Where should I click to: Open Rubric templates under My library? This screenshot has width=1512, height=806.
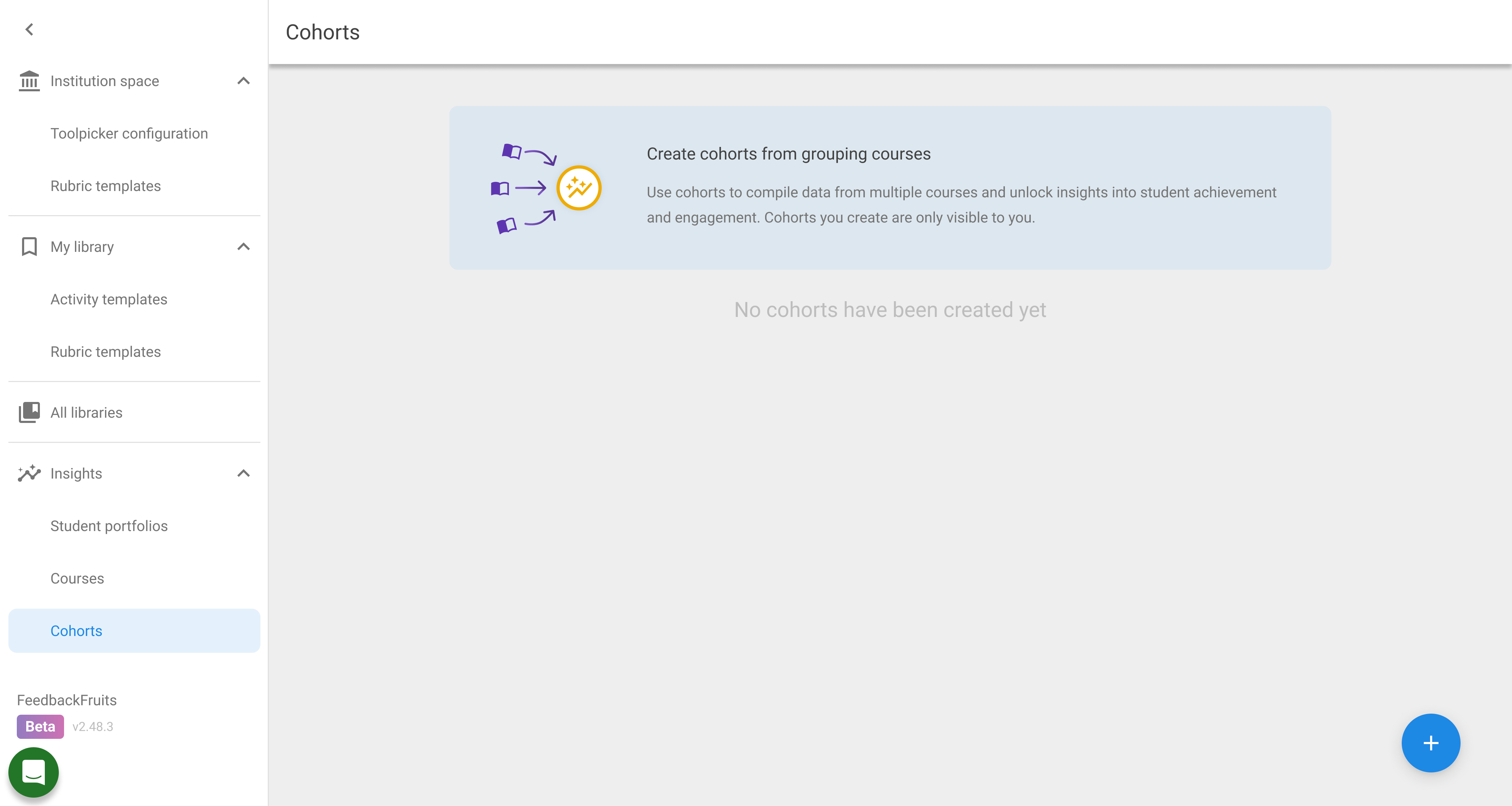coord(134,352)
